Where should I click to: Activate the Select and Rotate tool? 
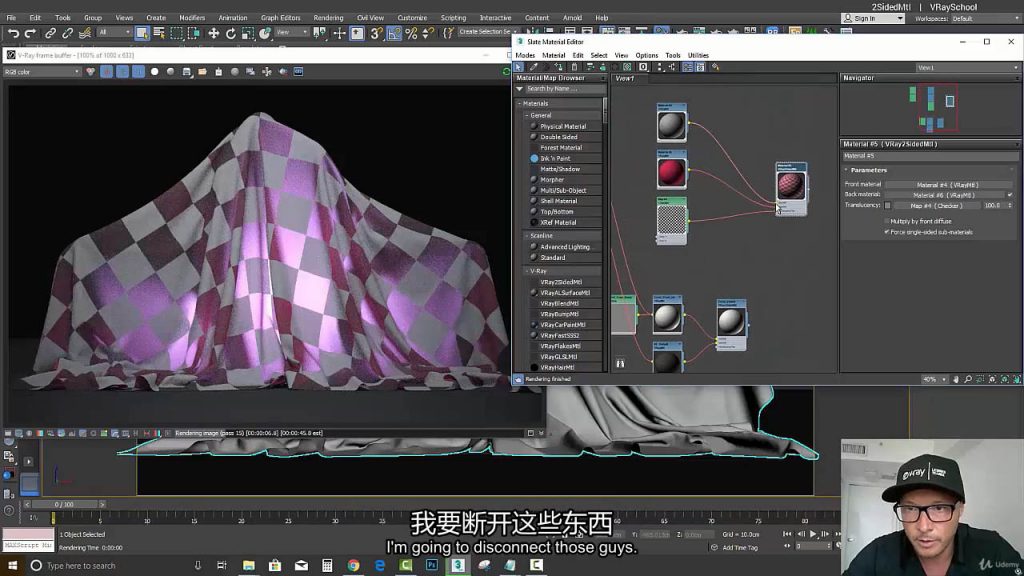click(231, 33)
